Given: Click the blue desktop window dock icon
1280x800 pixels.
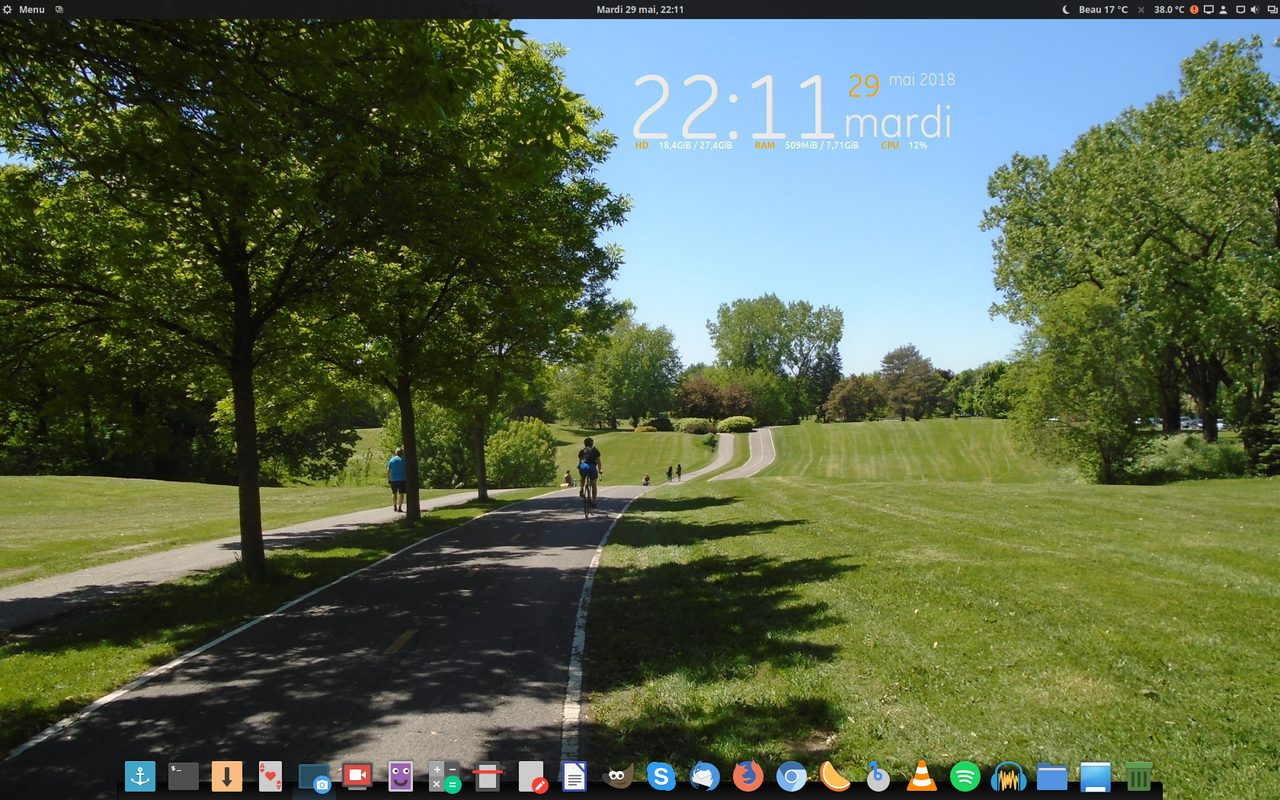Looking at the screenshot, I should [x=1096, y=776].
